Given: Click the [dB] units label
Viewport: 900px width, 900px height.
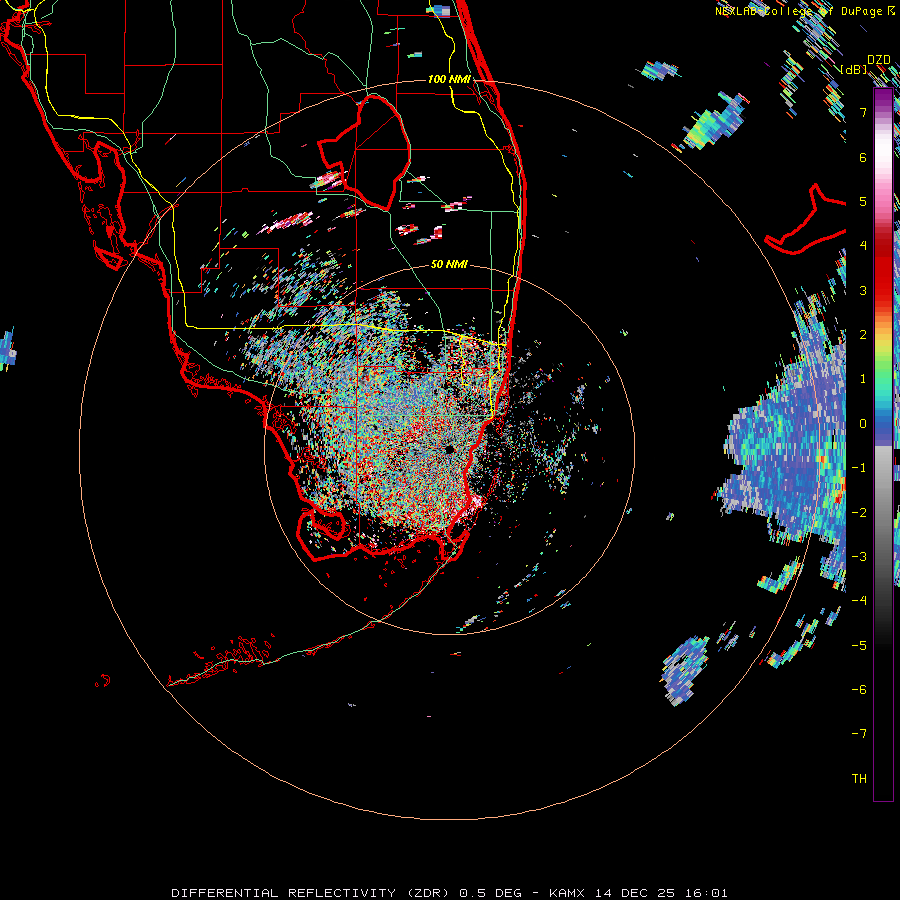Looking at the screenshot, I should pos(854,70).
